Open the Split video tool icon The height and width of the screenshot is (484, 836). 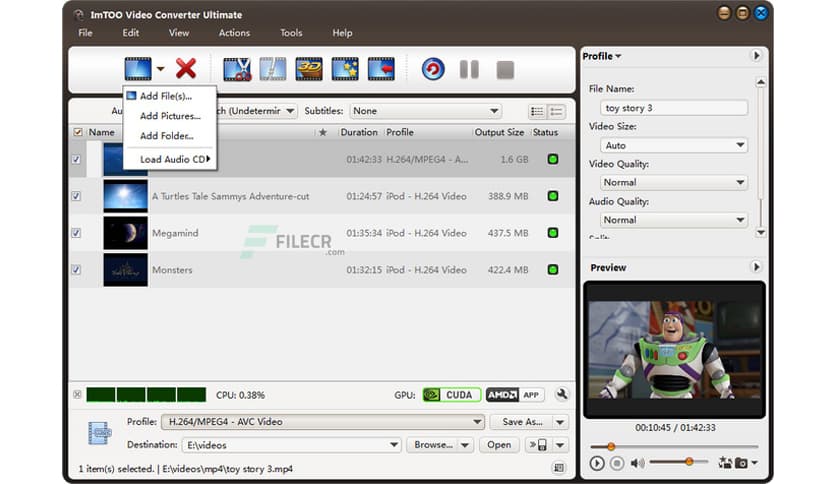click(x=273, y=69)
